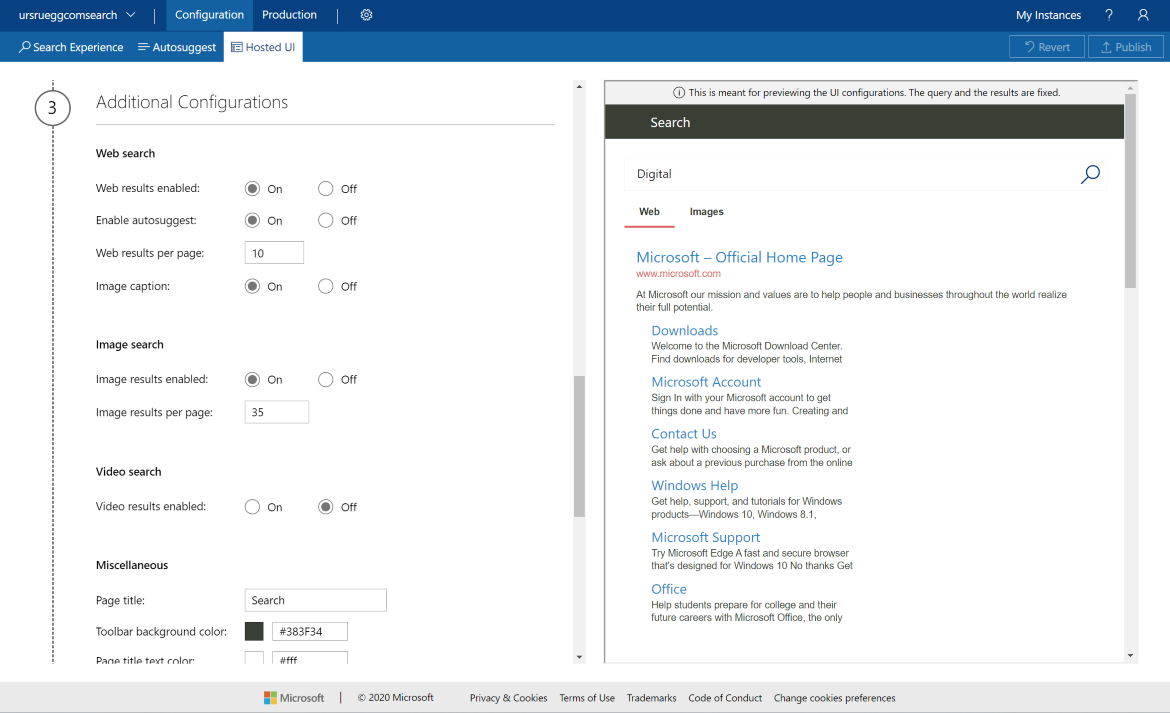This screenshot has width=1170, height=713.
Task: Open the settings gear icon
Action: (366, 15)
